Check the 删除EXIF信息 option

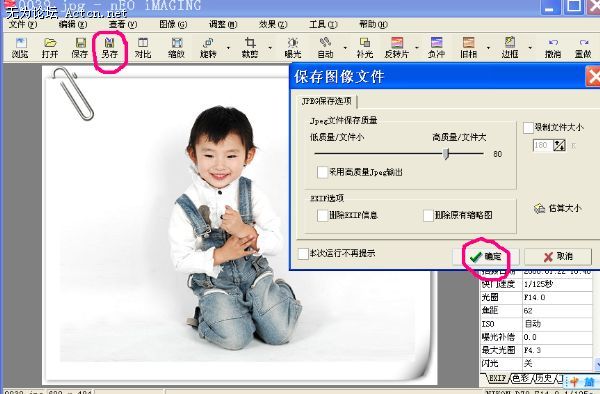[322, 215]
